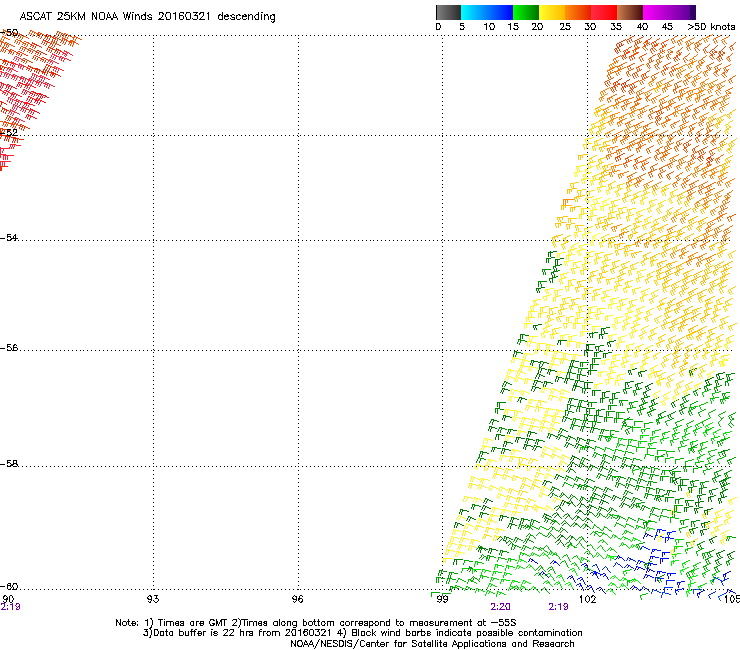The image size is (740, 650).
Task: Click the '-52' latitude axis label
Action: point(9,132)
